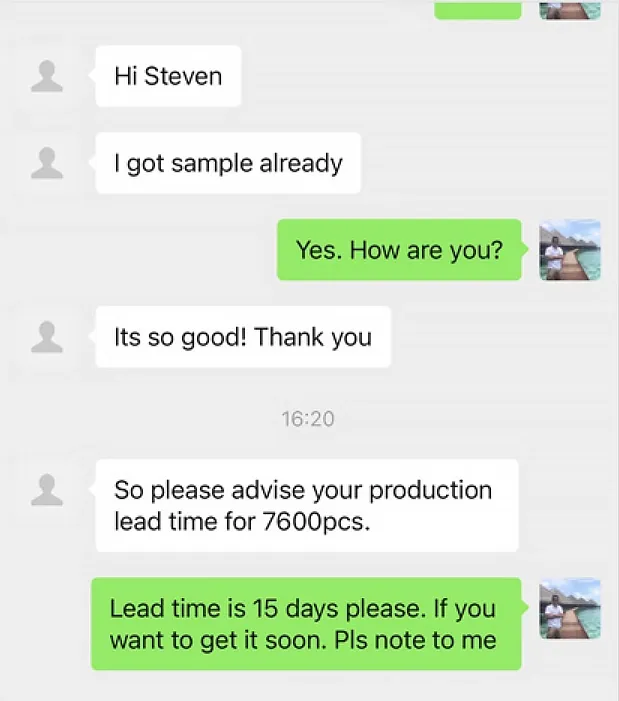Click "Thank you" text in the white bubble
The height and width of the screenshot is (701, 619).
coord(313,337)
